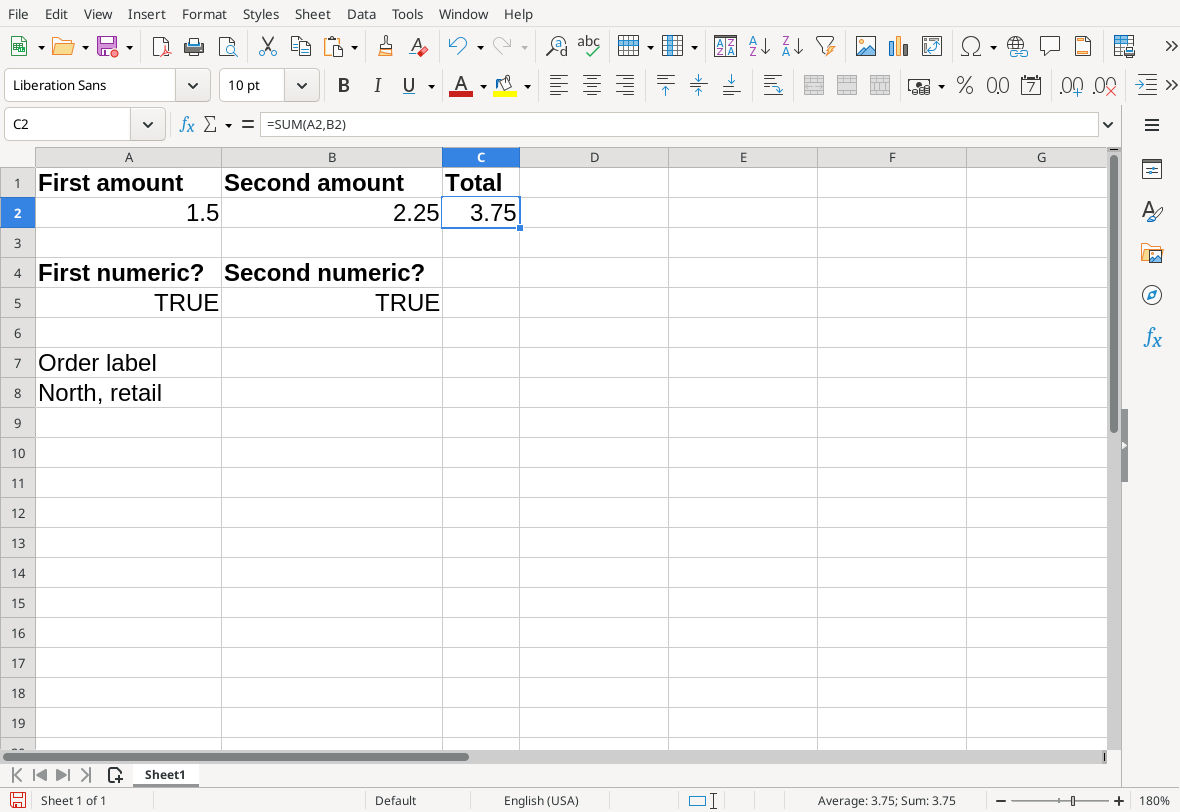Toggle underline formatting
Viewport: 1180px width, 812px height.
[409, 86]
